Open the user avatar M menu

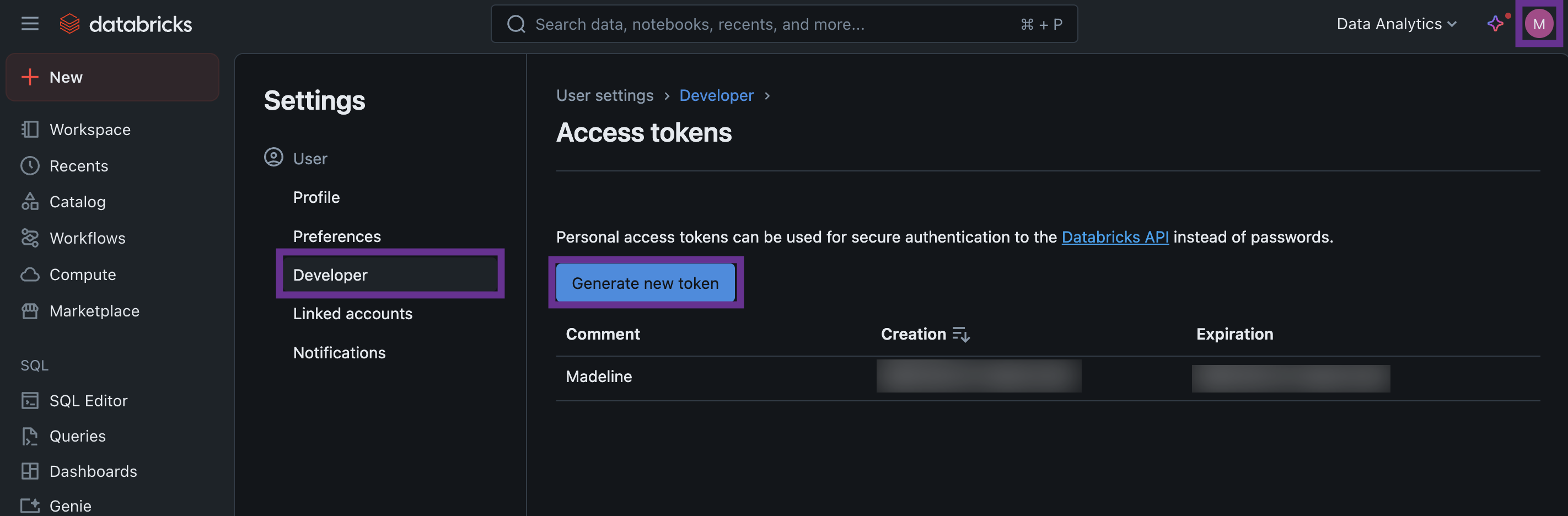click(1538, 24)
